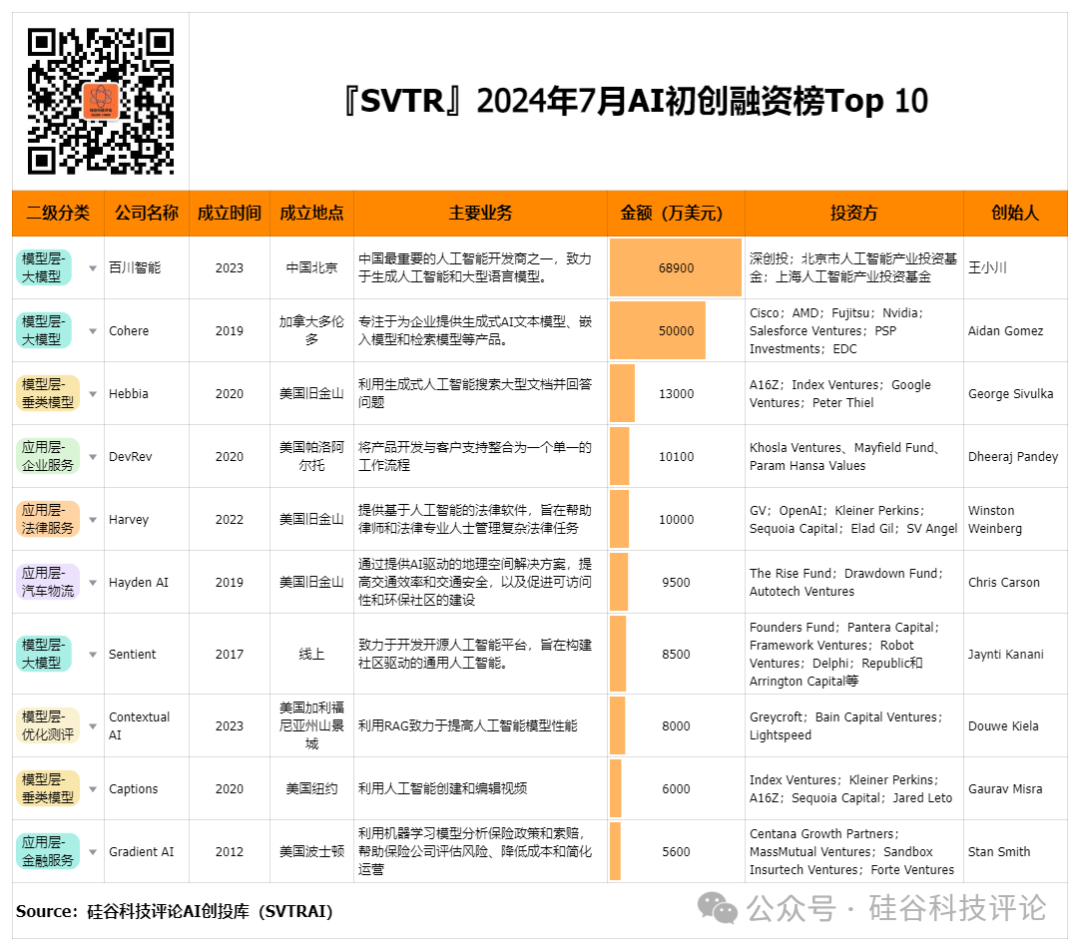Click the 应用层-企业服务 tag
The width and height of the screenshot is (1080, 951).
pyautogui.click(x=48, y=457)
